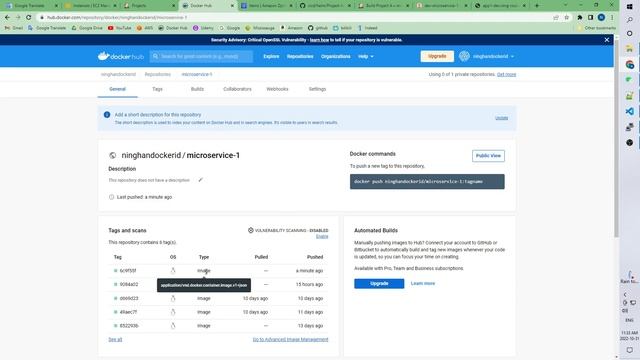
Task: Open Organizations in the top navigation
Action: tap(336, 56)
